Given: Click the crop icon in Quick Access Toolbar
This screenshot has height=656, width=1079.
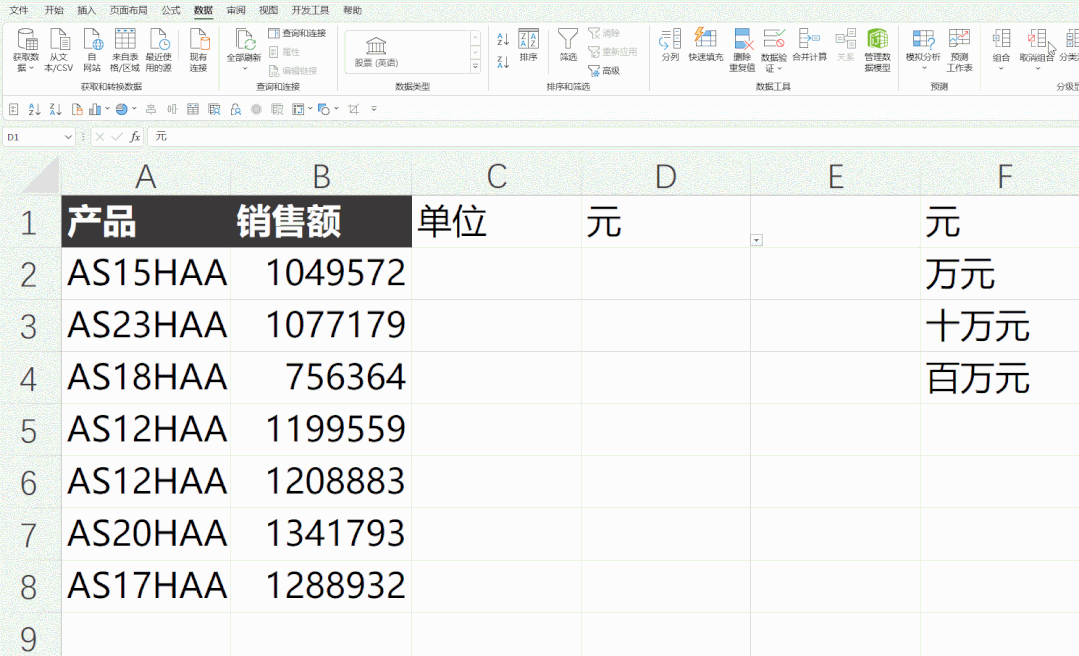Looking at the screenshot, I should point(354,109).
